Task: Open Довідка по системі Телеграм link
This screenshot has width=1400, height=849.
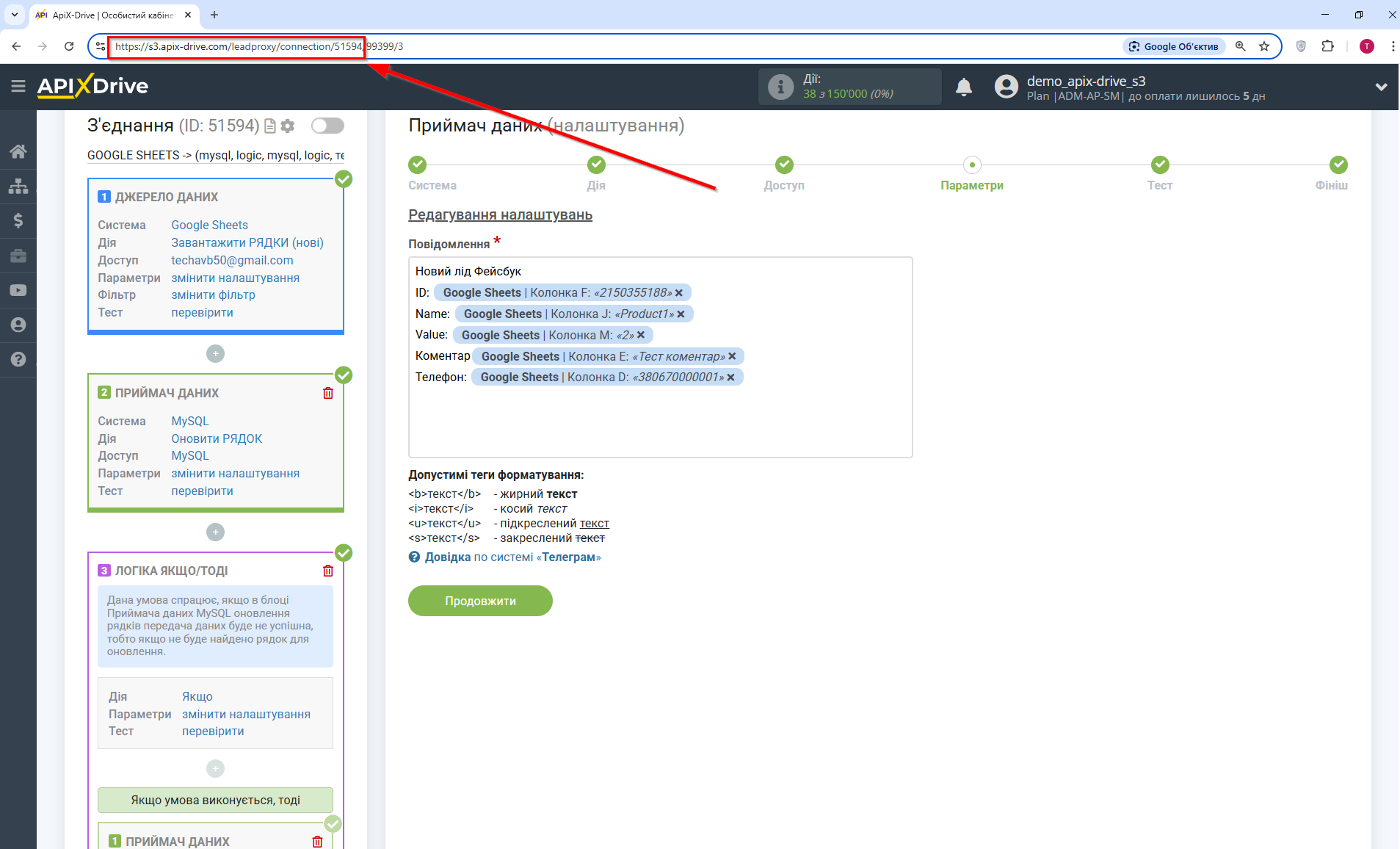Action: tap(512, 557)
